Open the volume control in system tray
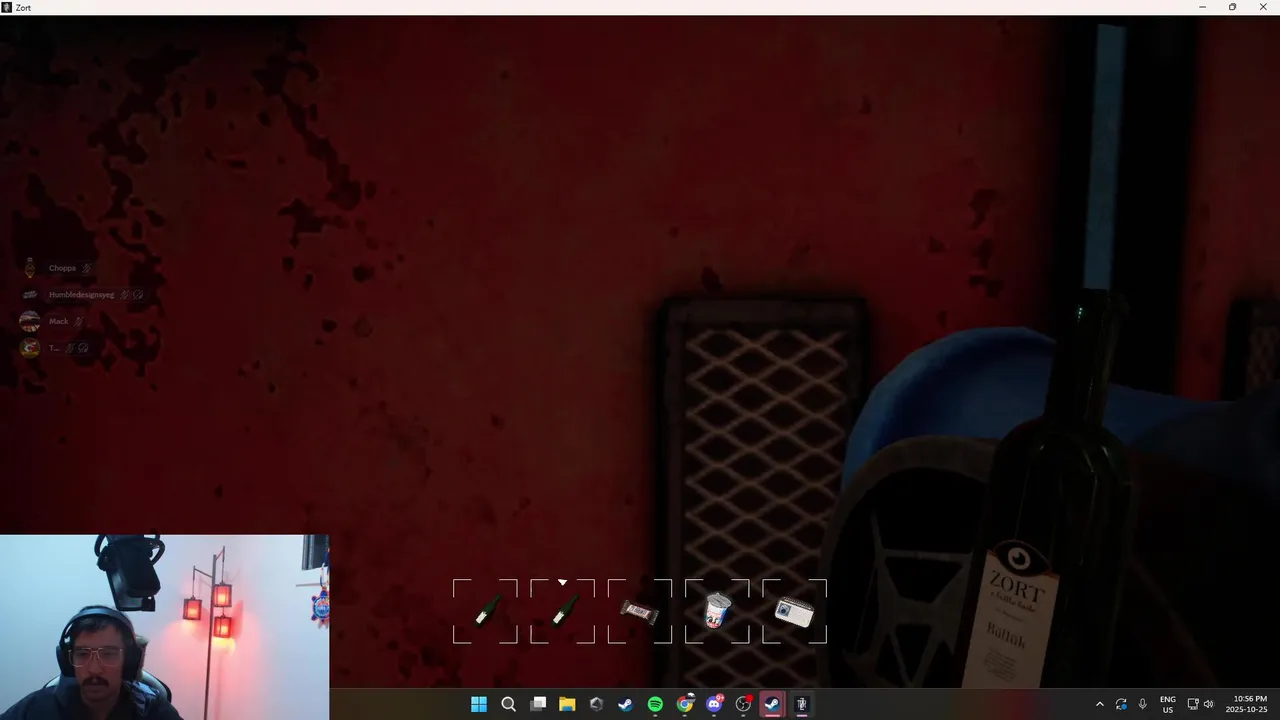1280x720 pixels. click(x=1208, y=704)
